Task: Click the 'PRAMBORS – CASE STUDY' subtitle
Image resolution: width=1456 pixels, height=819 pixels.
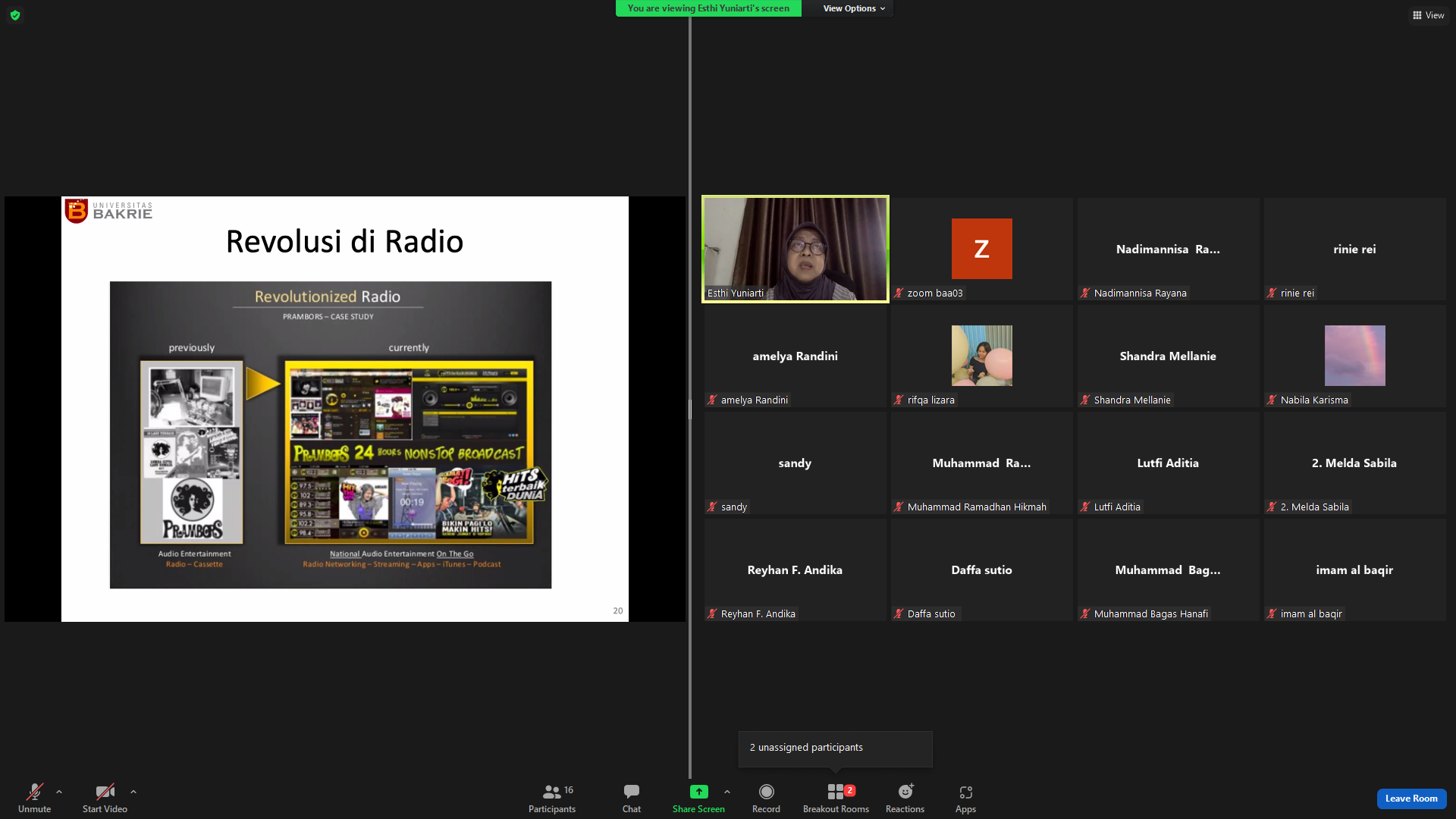Action: (x=328, y=317)
